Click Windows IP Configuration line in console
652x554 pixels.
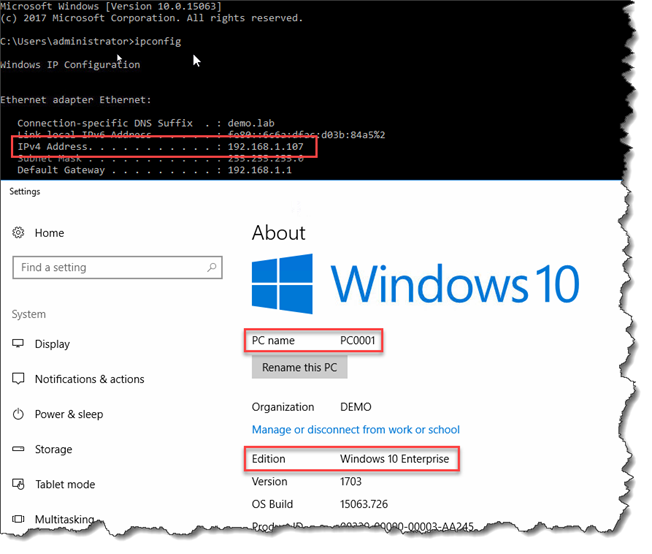70,65
